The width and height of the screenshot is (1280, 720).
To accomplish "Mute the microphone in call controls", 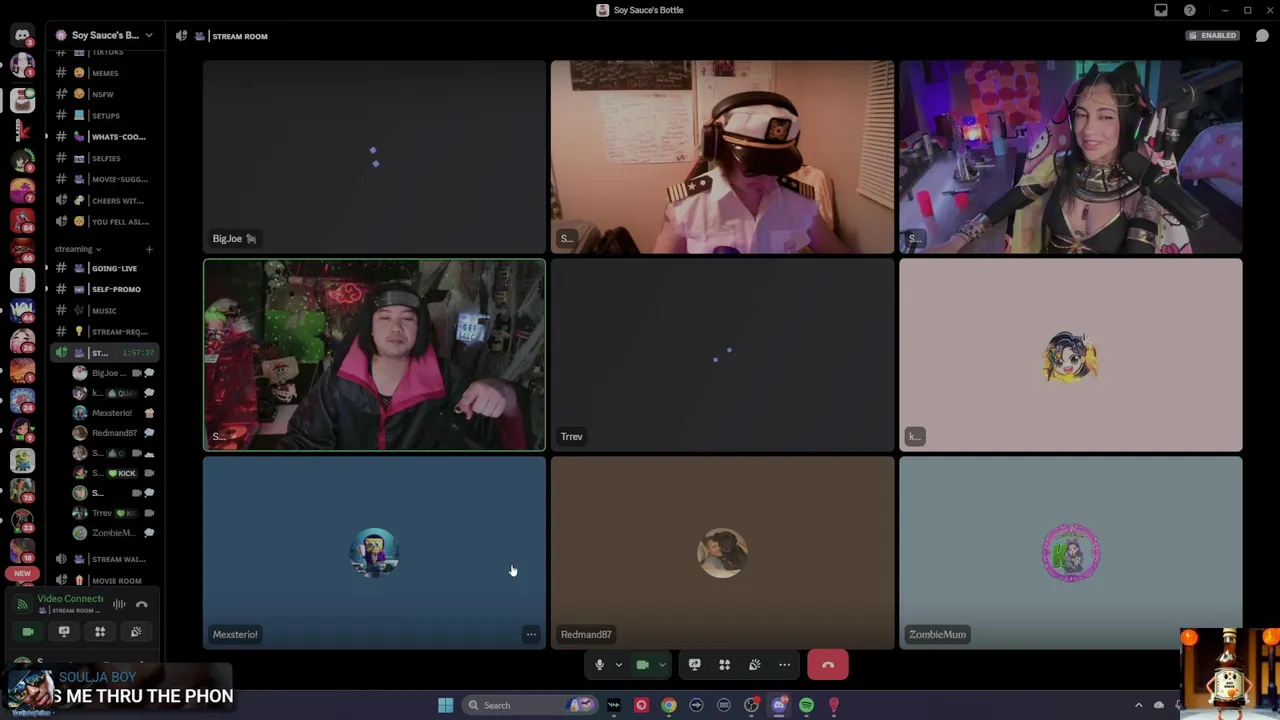I will (x=599, y=665).
